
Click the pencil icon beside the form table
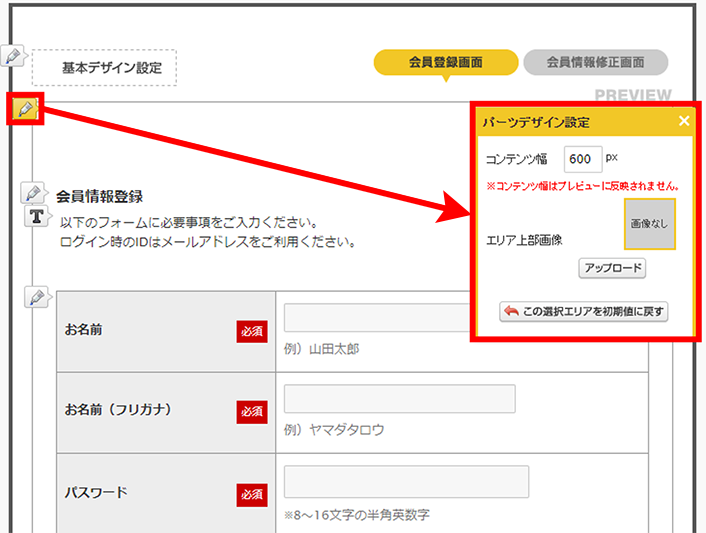coord(37,297)
